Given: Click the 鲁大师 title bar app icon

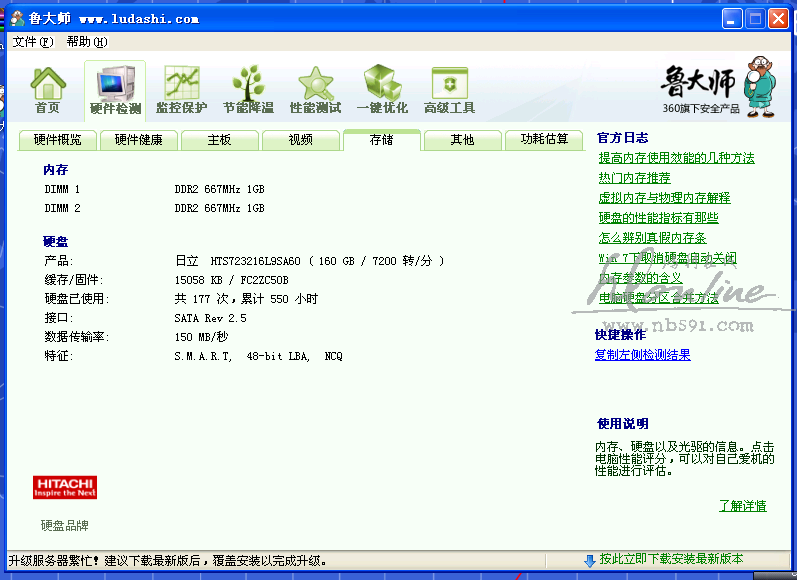Looking at the screenshot, I should 17,19.
